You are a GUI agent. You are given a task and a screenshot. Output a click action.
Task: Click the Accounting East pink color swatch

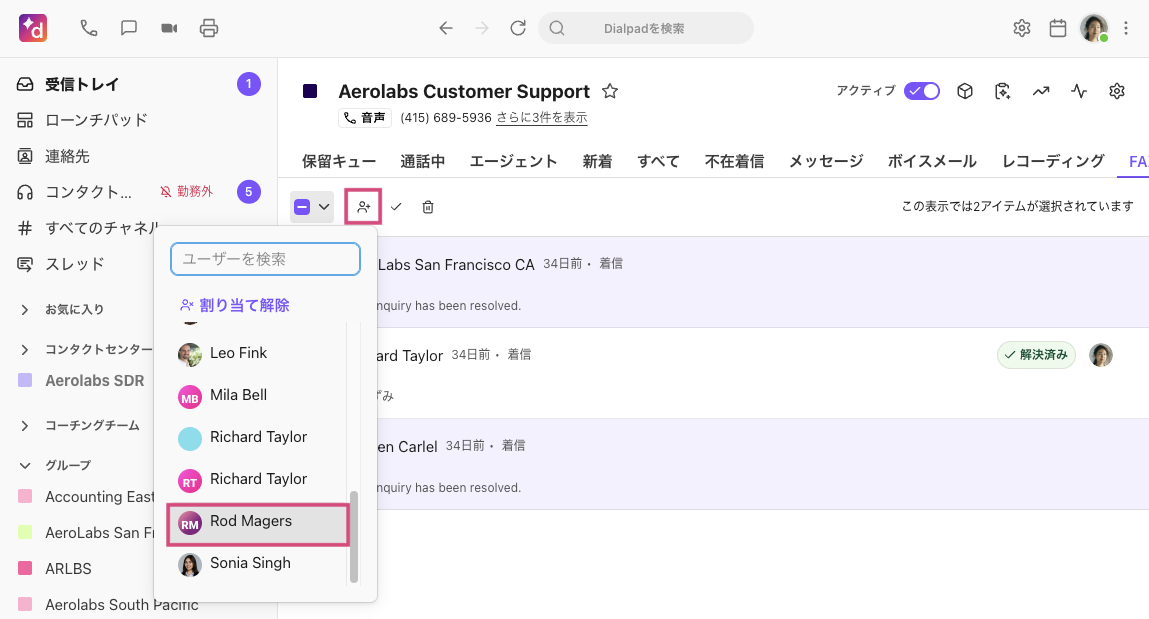pyautogui.click(x=25, y=497)
